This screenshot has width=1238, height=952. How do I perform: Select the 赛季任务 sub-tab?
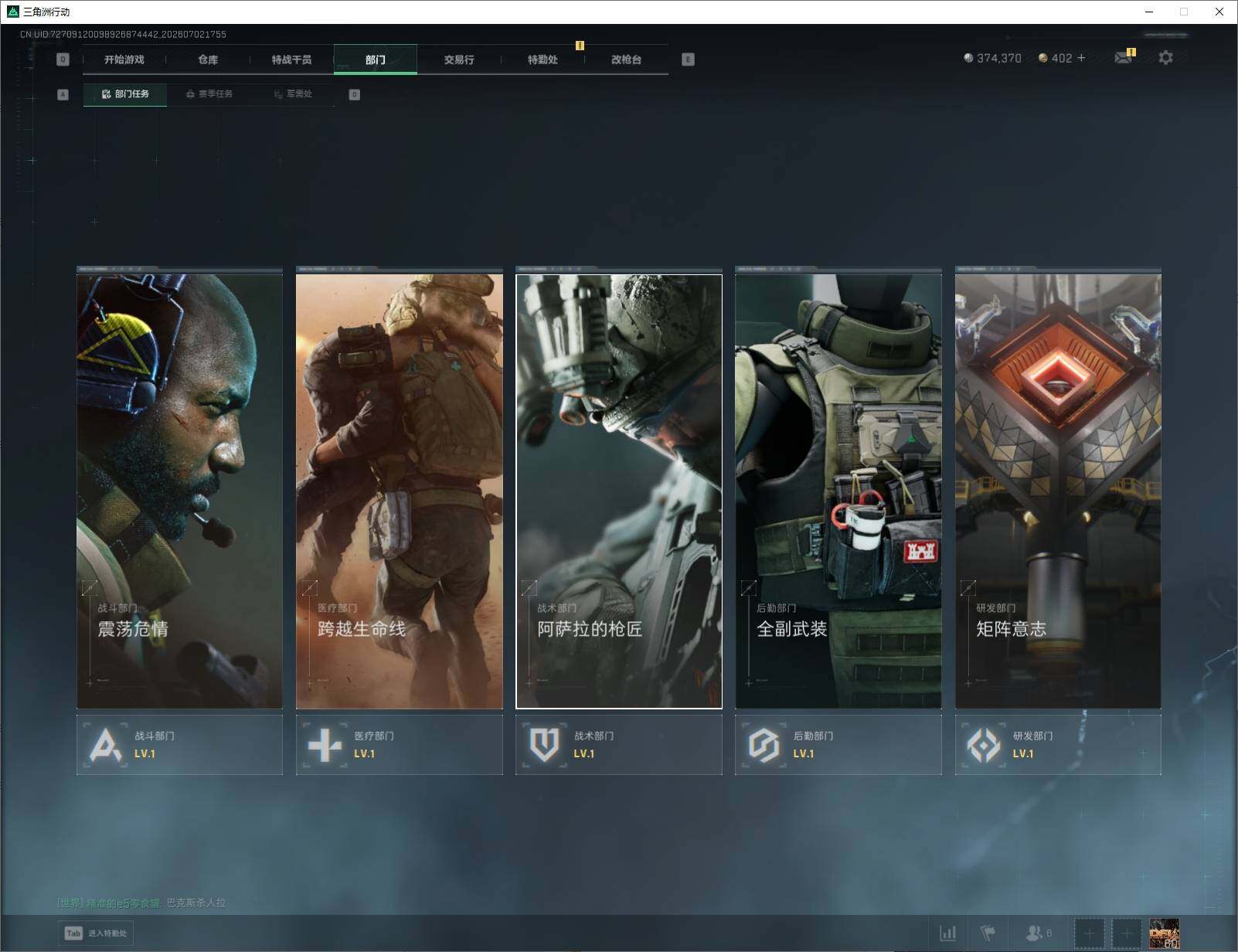tap(209, 94)
